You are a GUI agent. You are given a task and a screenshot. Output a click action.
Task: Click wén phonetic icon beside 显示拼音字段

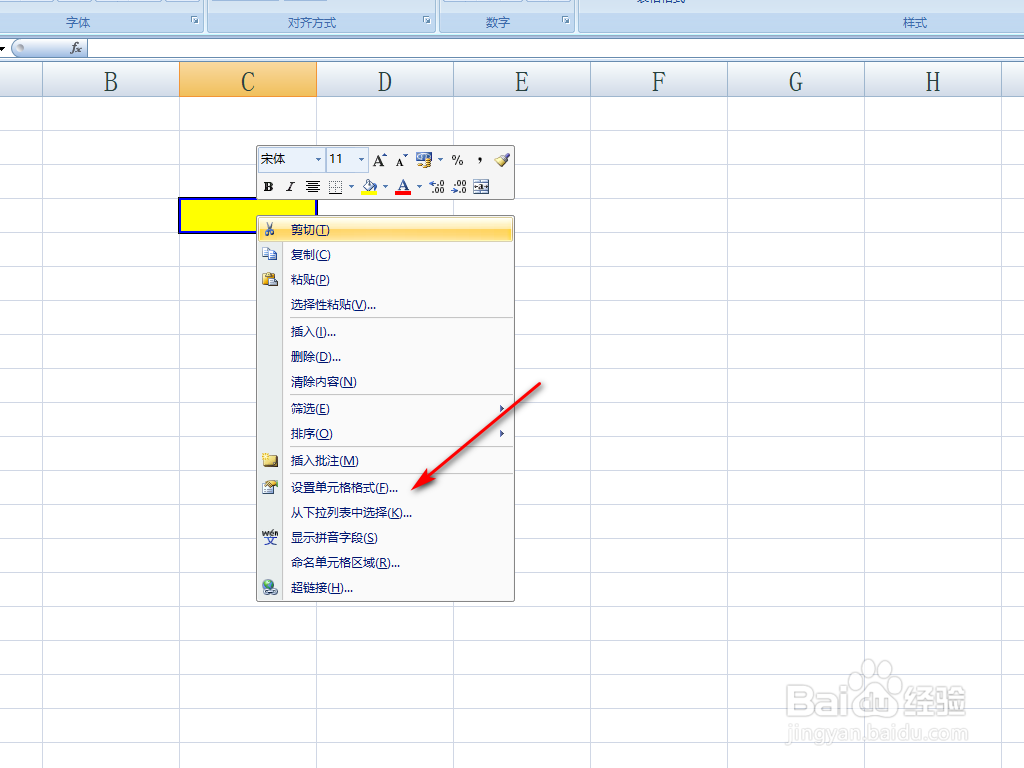coord(270,537)
